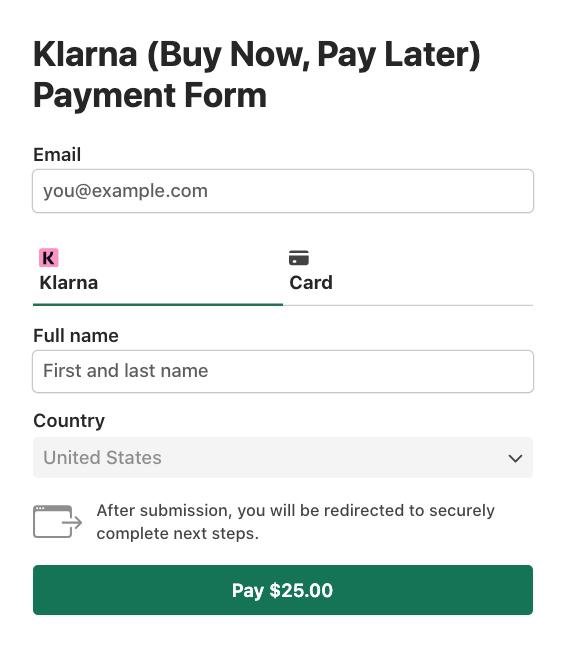Click the Klarna tab label text
The width and height of the screenshot is (565, 667).
point(69,282)
